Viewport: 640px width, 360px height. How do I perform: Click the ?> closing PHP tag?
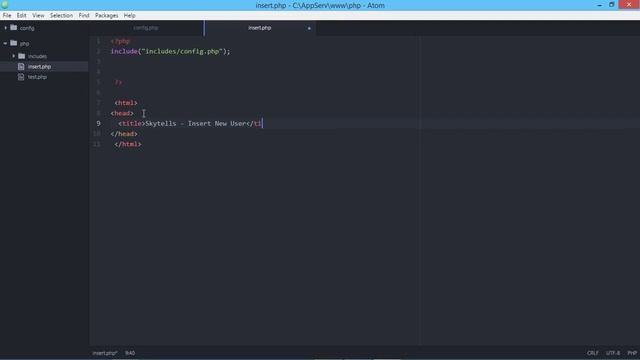[x=118, y=82]
